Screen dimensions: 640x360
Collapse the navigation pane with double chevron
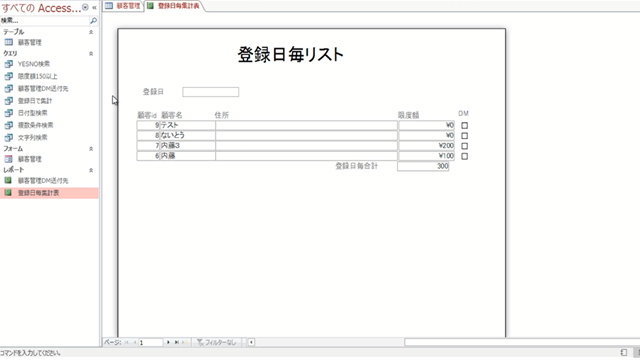[x=94, y=7]
